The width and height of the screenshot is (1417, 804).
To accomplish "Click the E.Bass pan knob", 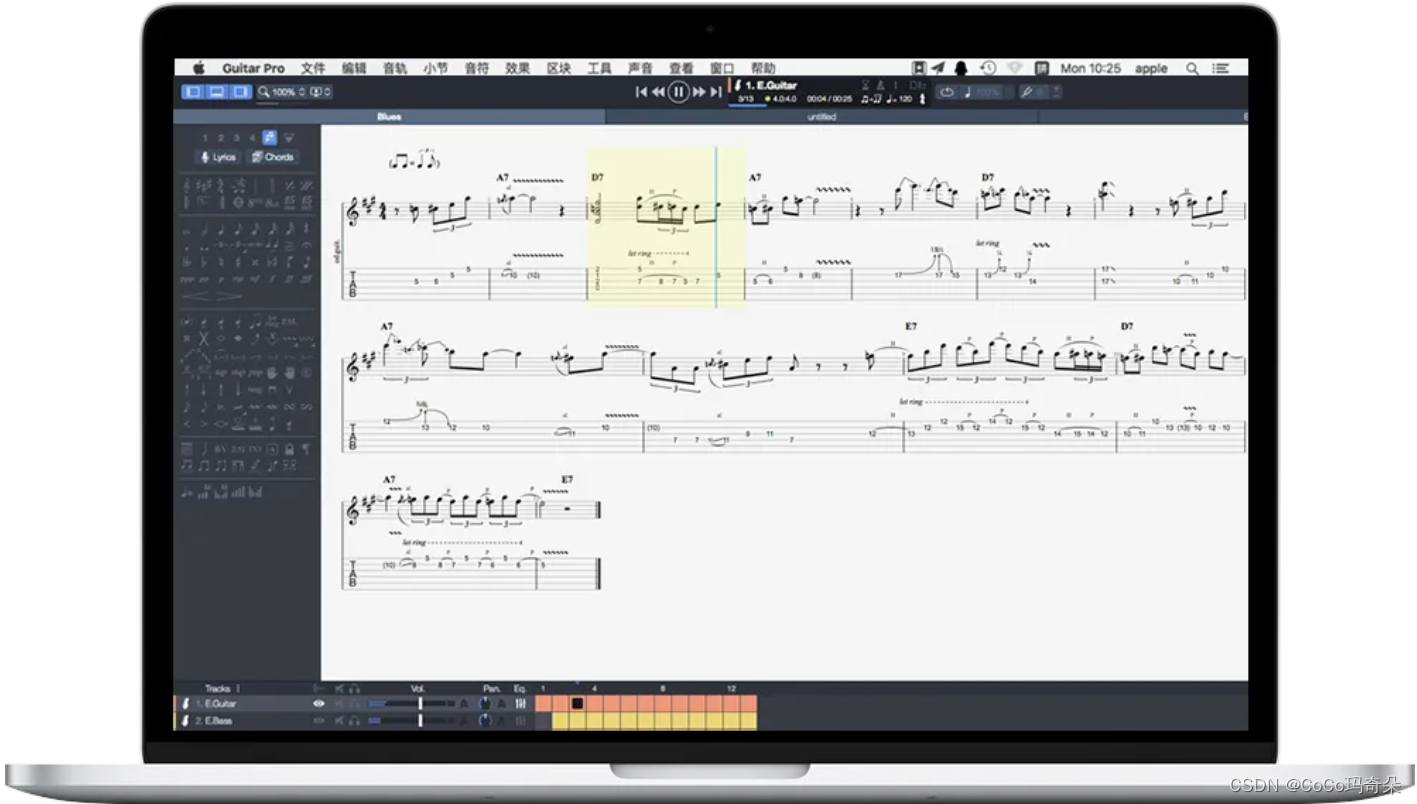I will (484, 721).
